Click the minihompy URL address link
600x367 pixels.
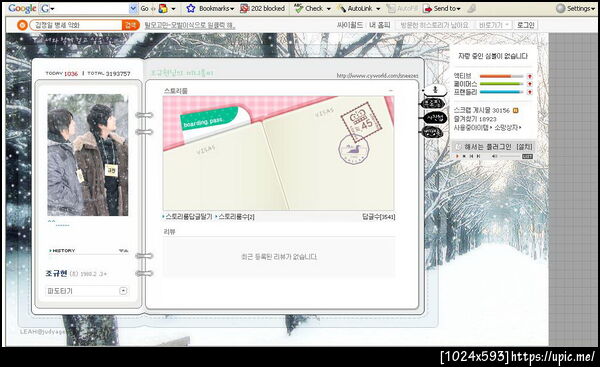pos(377,76)
